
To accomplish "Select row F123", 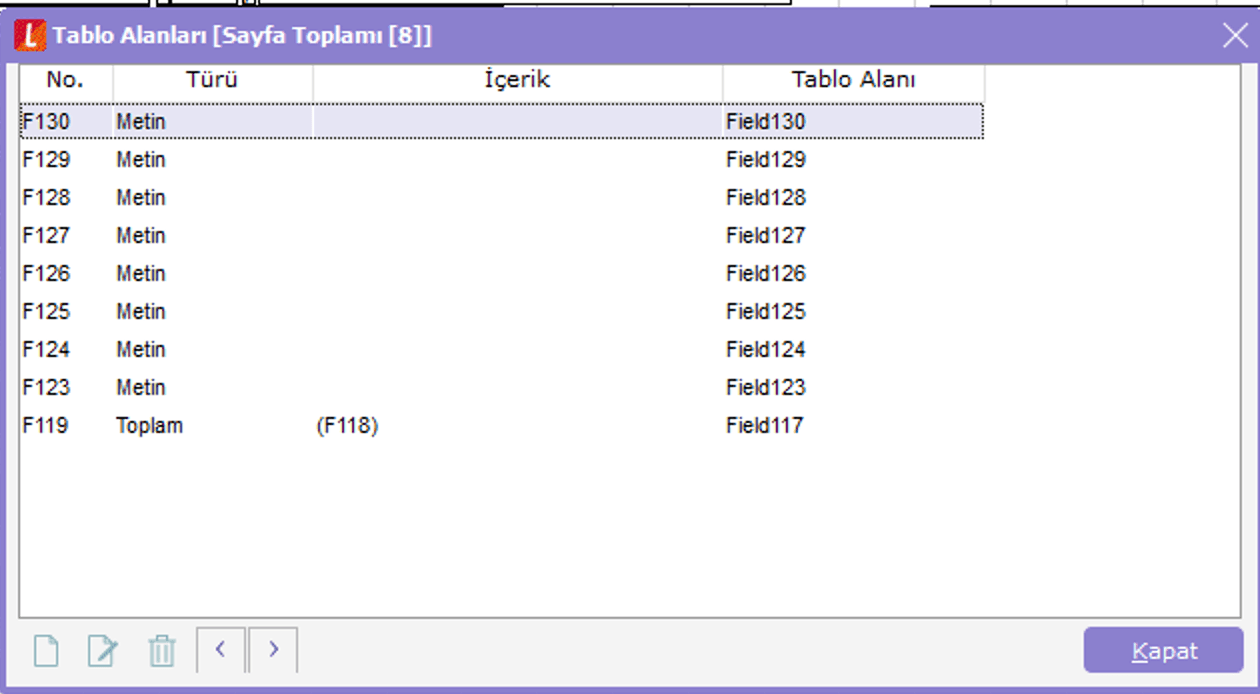I will 502,387.
